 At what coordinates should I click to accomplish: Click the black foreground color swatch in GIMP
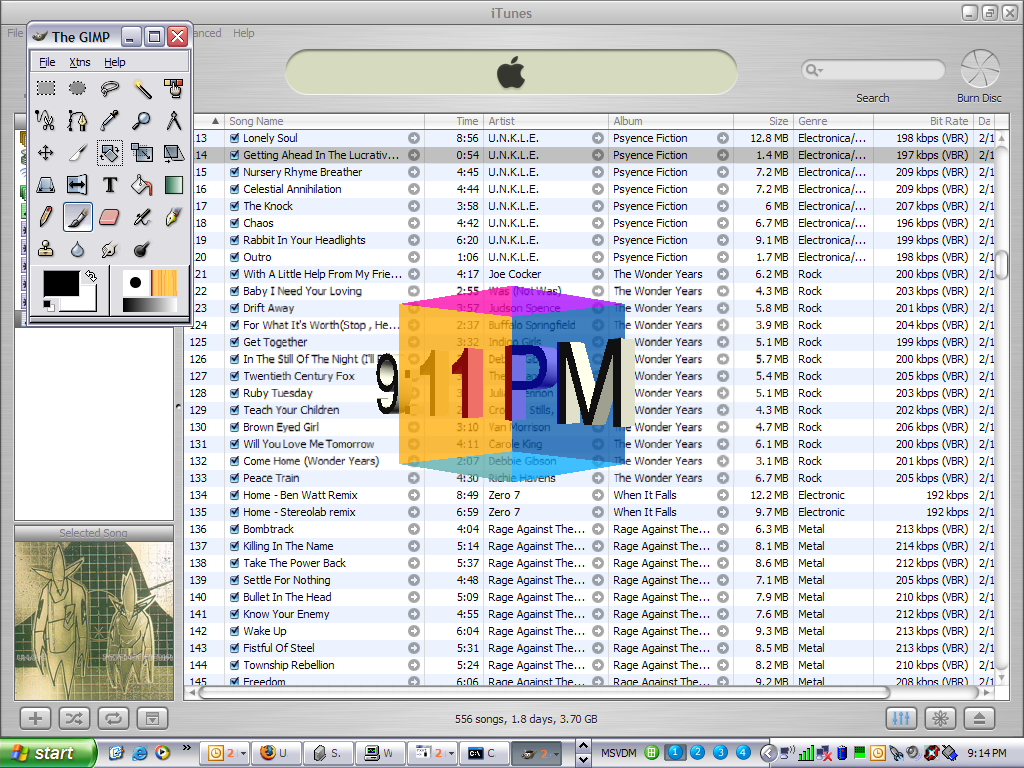tap(61, 283)
